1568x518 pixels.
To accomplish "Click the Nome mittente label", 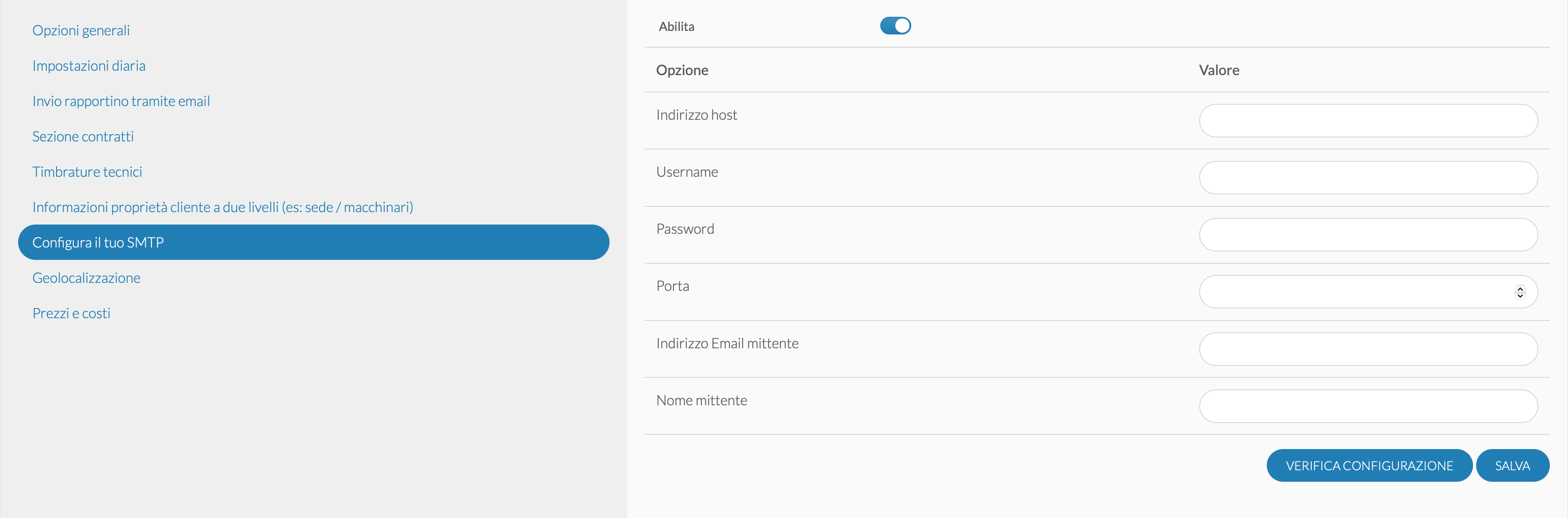I will coord(701,400).
